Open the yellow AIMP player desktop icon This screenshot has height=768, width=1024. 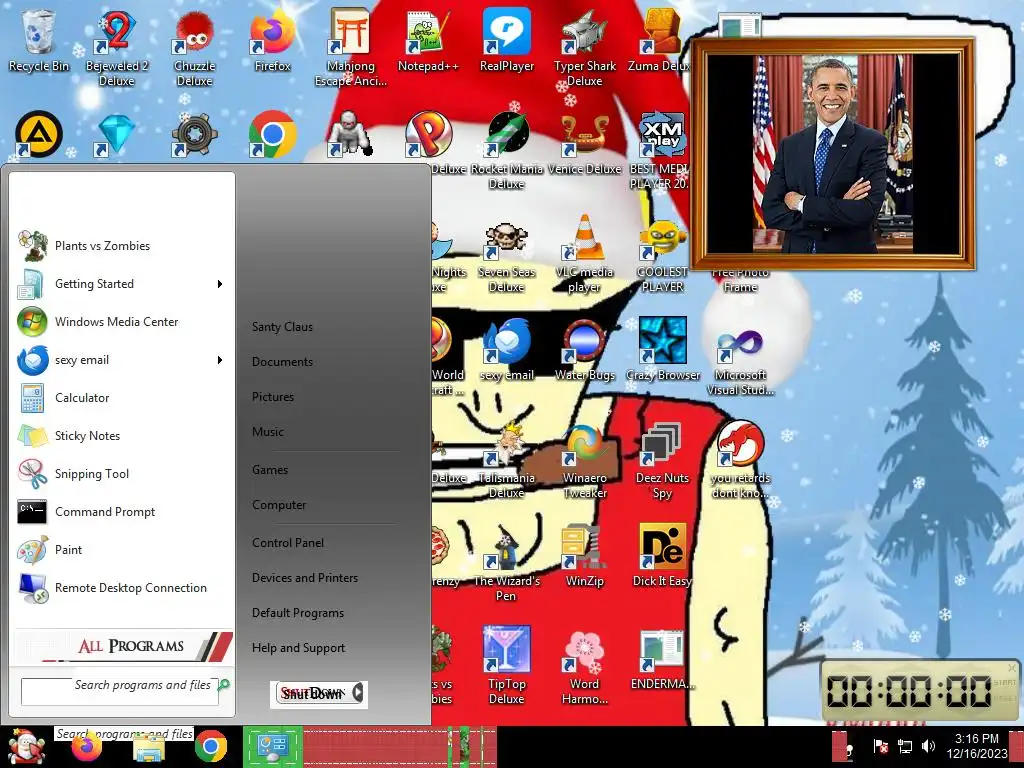tap(39, 135)
